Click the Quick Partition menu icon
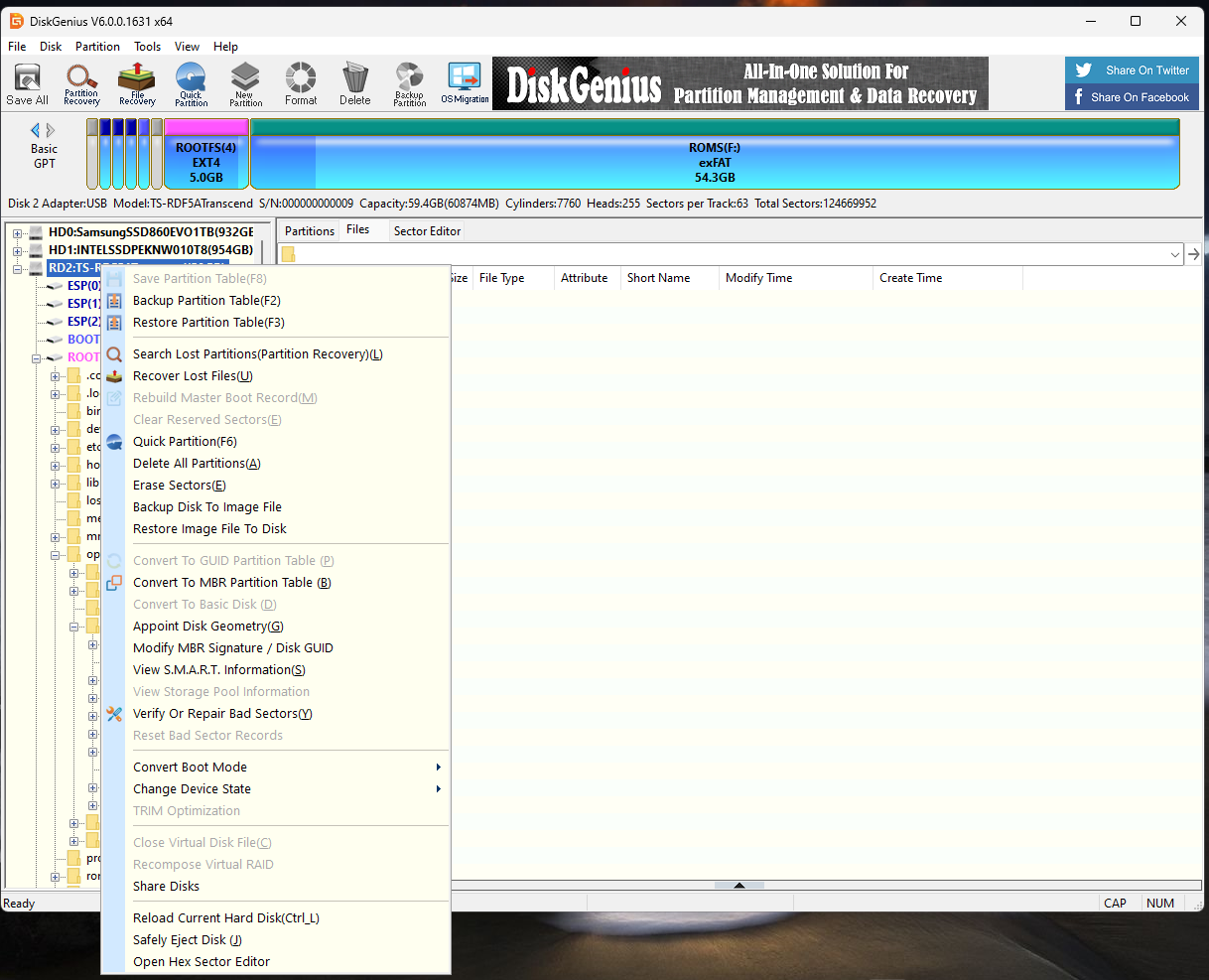The height and width of the screenshot is (980, 1209). (114, 442)
